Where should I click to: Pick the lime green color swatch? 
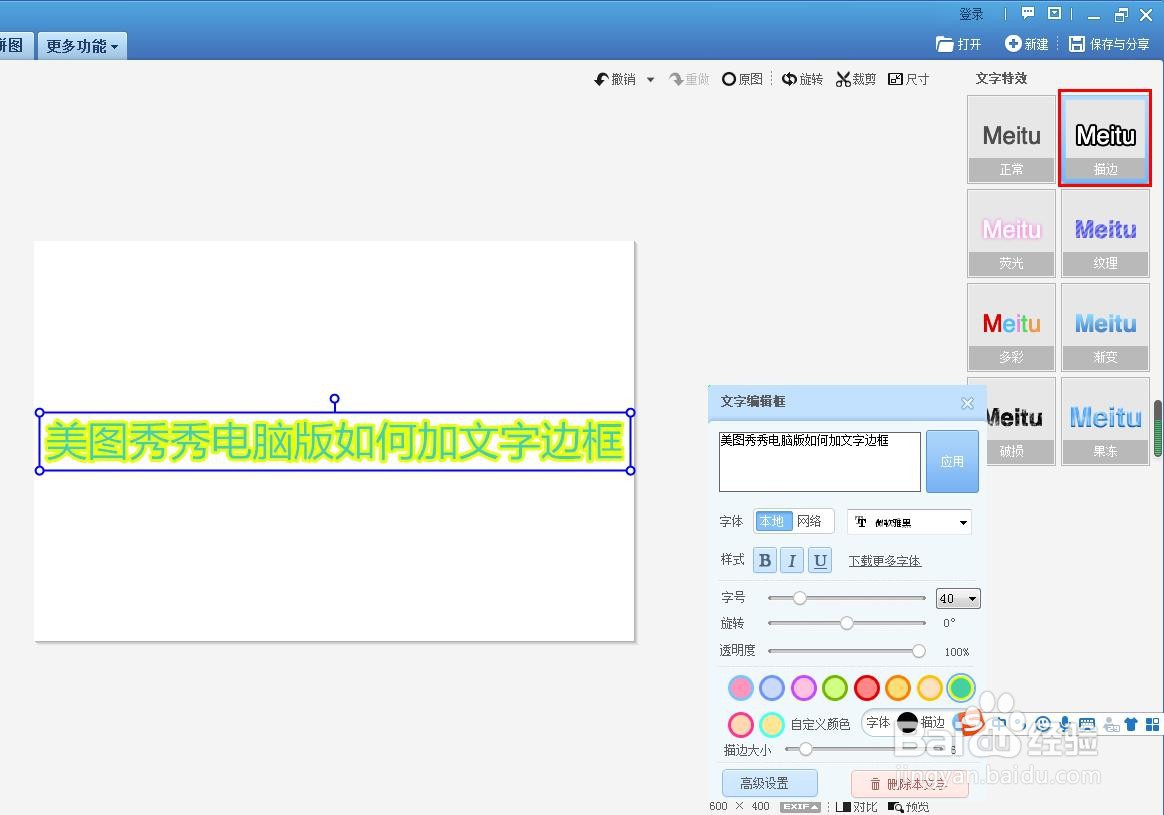click(835, 688)
